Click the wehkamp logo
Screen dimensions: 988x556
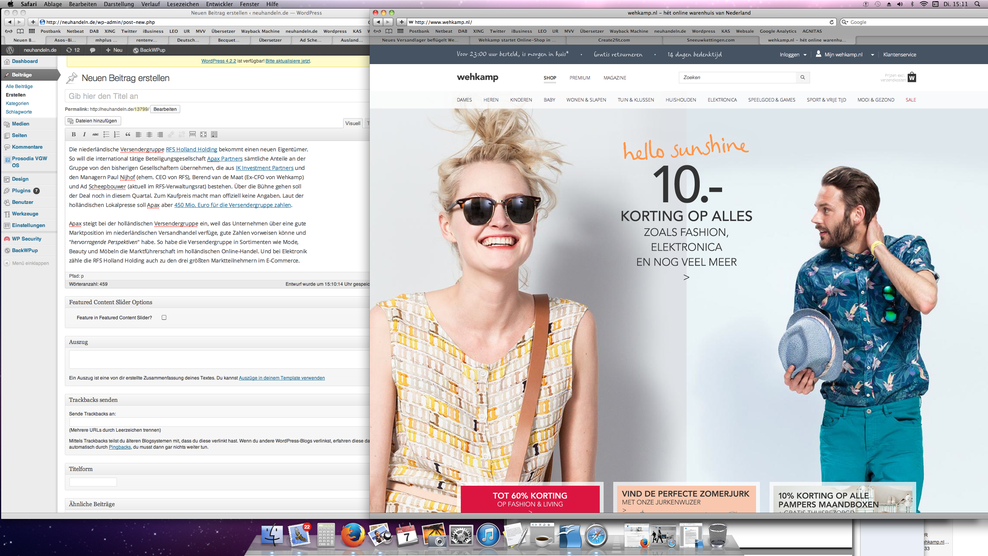478,77
